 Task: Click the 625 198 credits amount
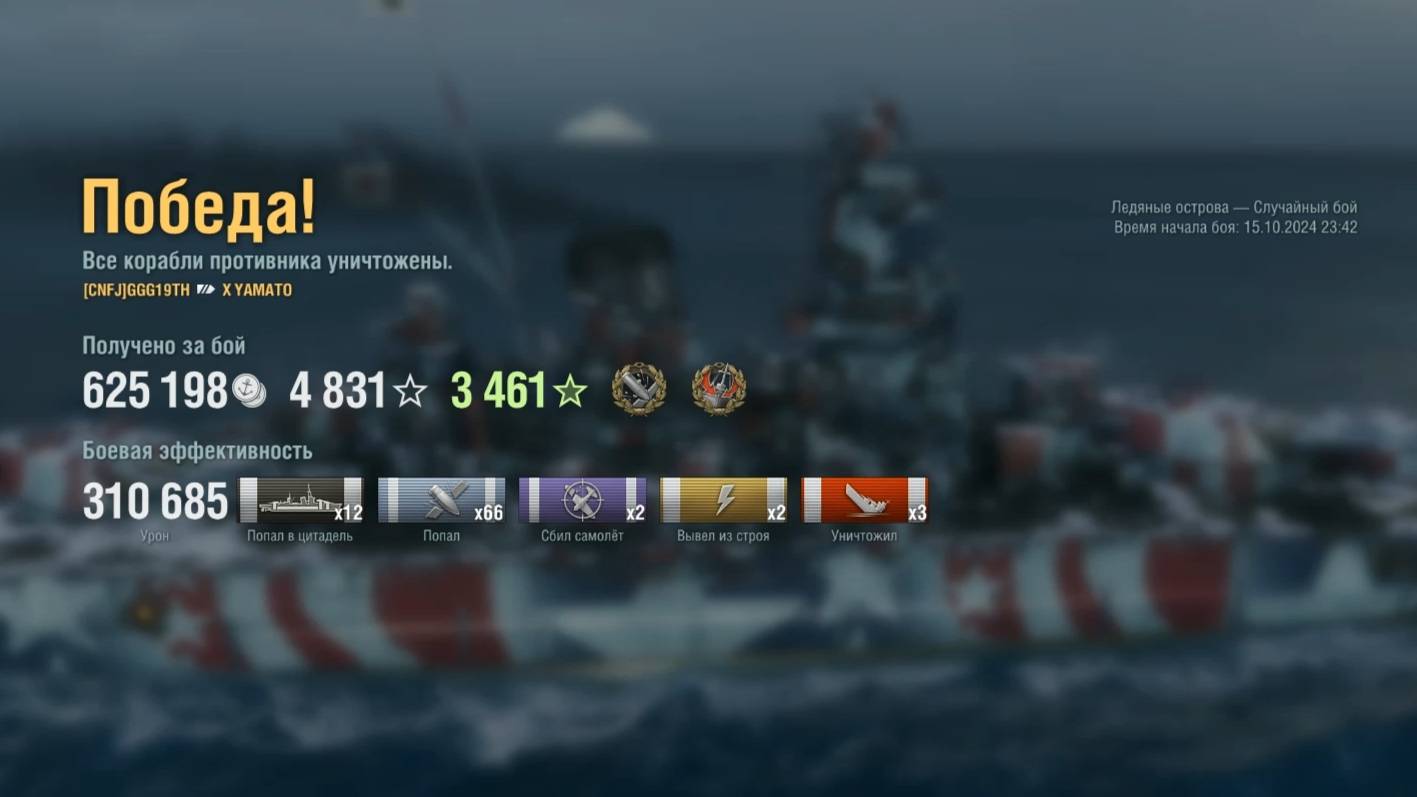coord(155,391)
